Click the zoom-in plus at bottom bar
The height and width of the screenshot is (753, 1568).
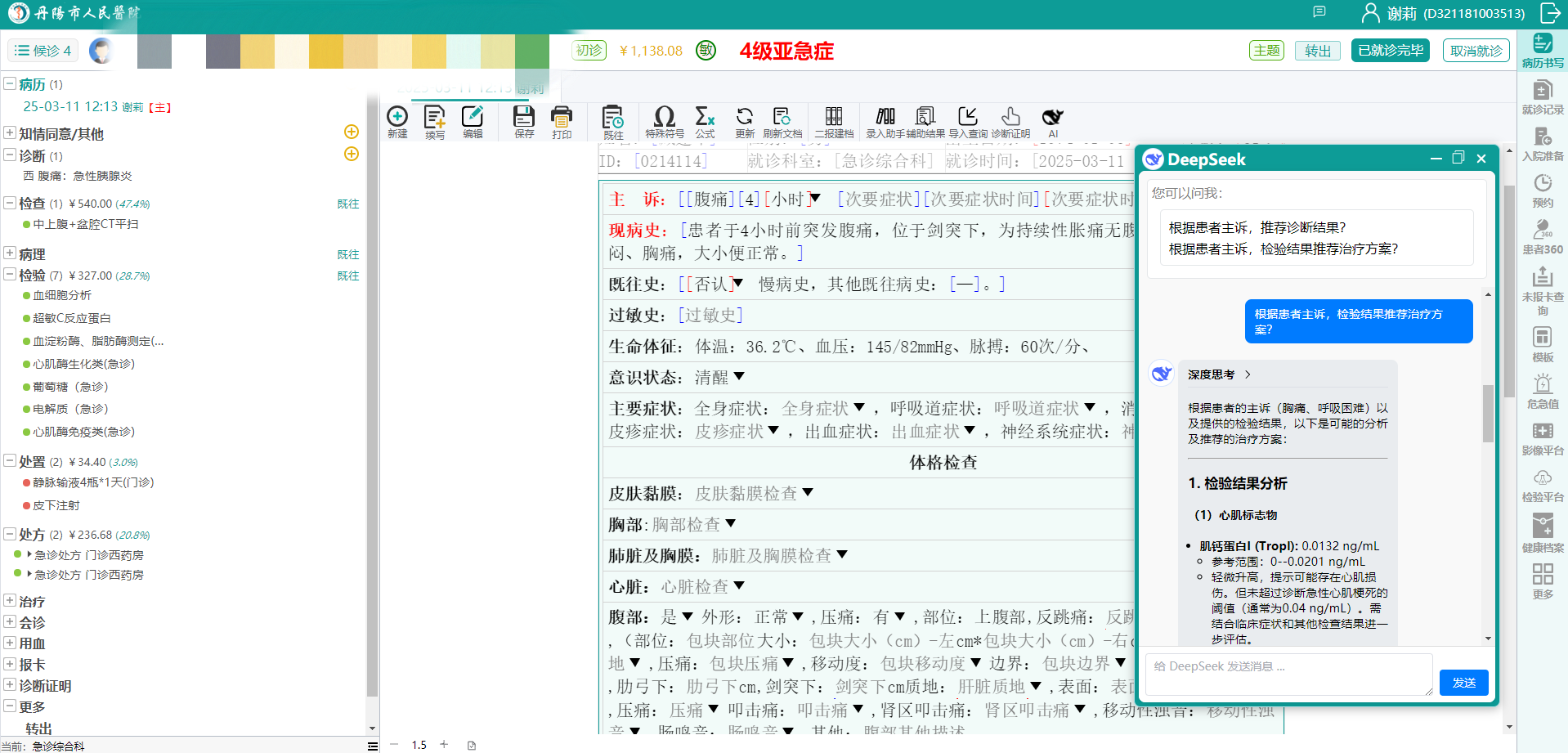pos(444,744)
